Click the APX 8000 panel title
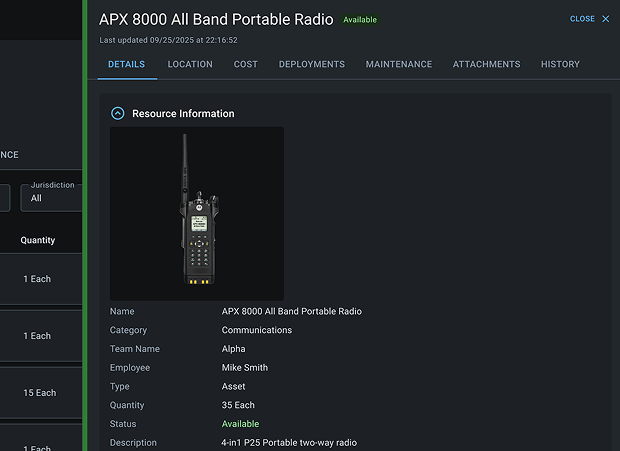 [216, 19]
